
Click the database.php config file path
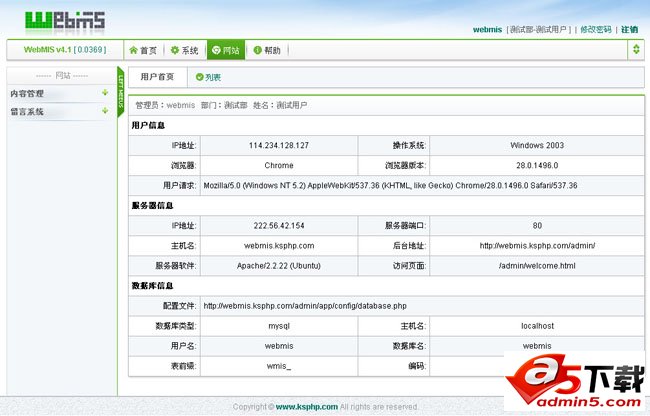coord(305,306)
